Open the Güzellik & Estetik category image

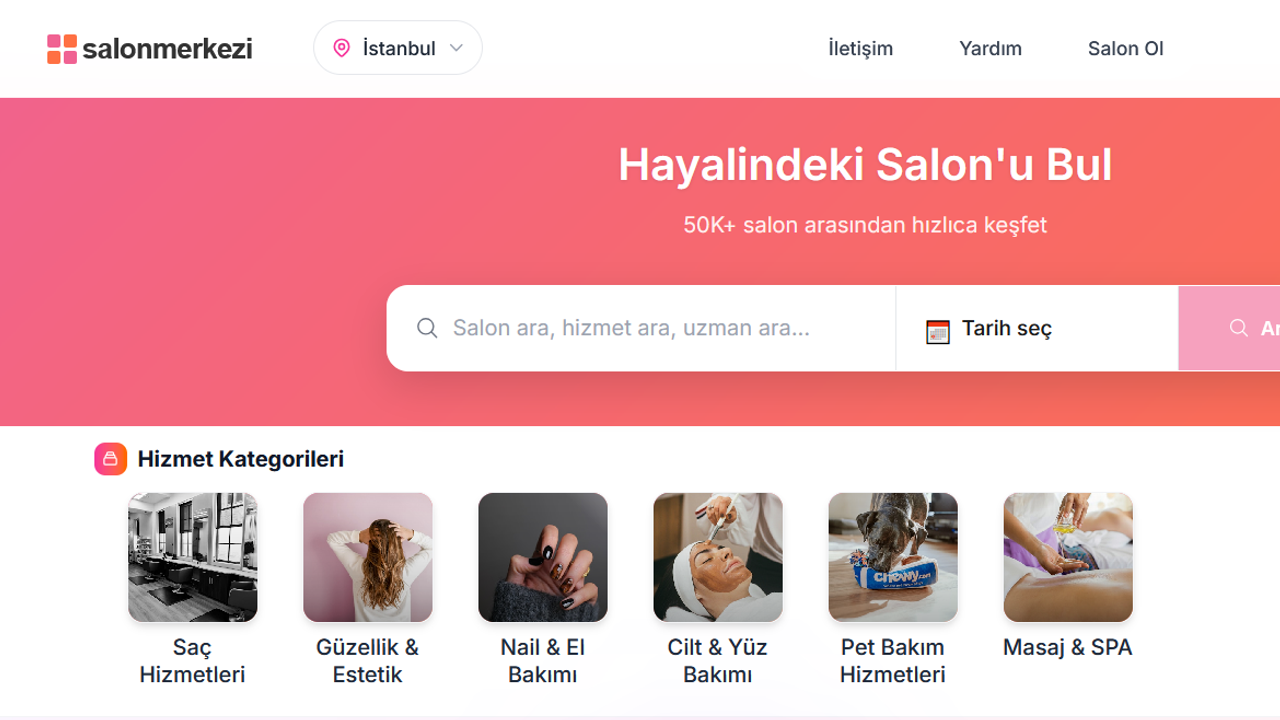point(368,557)
